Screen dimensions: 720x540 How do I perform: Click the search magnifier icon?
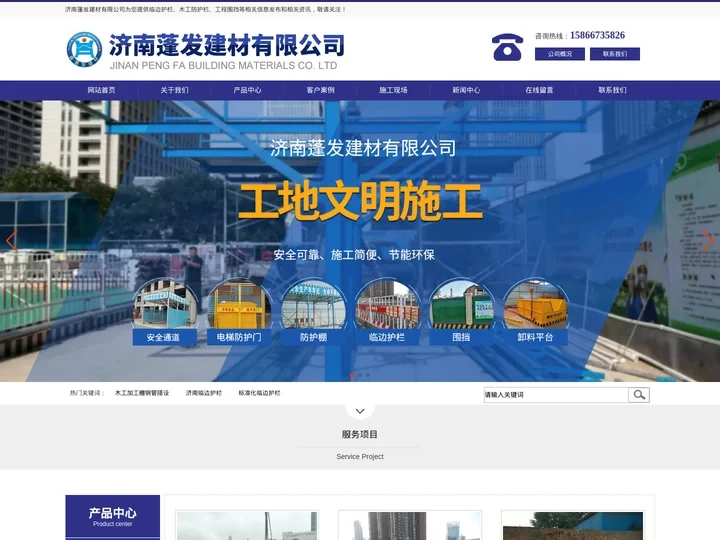(639, 395)
